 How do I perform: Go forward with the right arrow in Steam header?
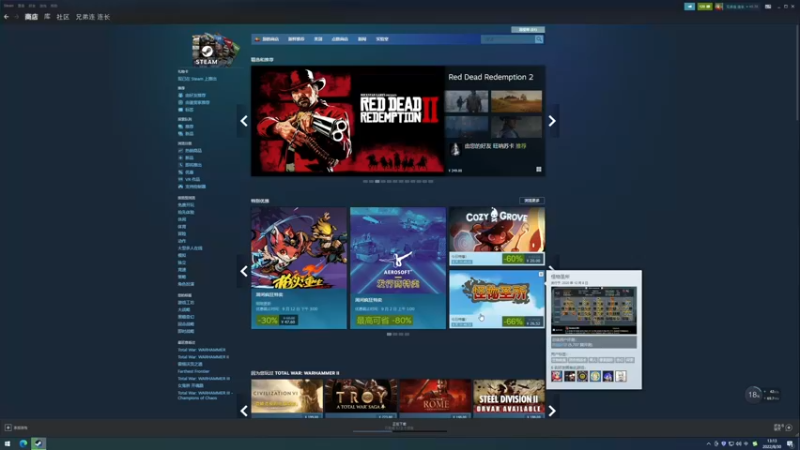[16, 17]
